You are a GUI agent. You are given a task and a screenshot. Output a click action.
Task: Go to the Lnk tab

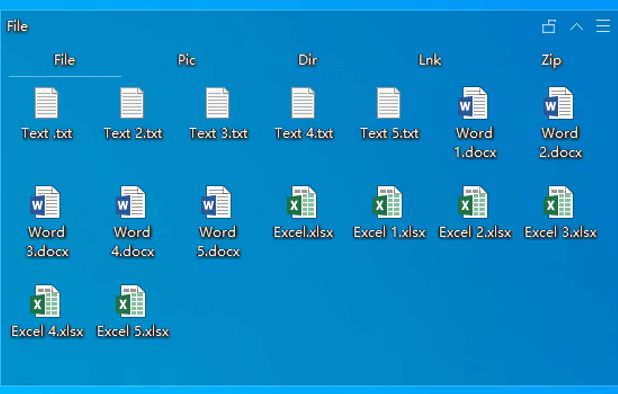pyautogui.click(x=430, y=60)
